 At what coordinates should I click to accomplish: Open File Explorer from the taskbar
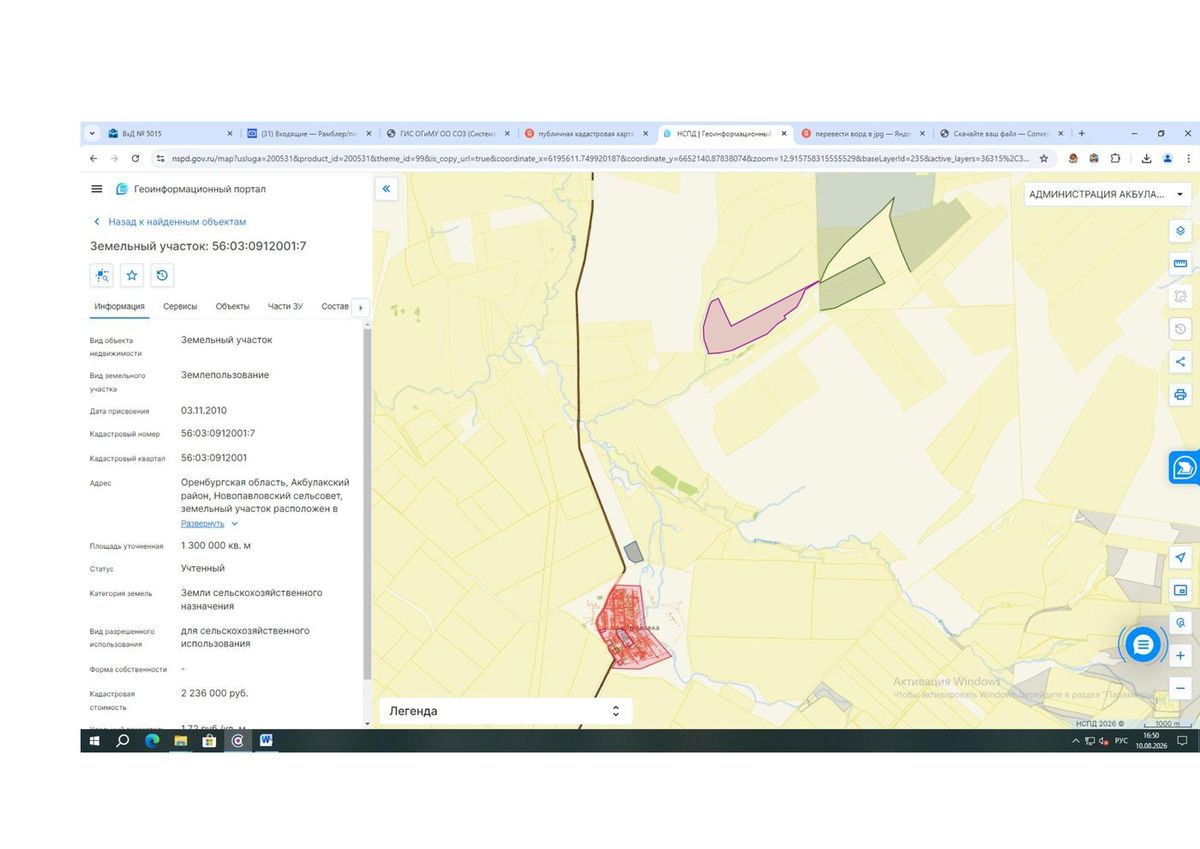(181, 741)
